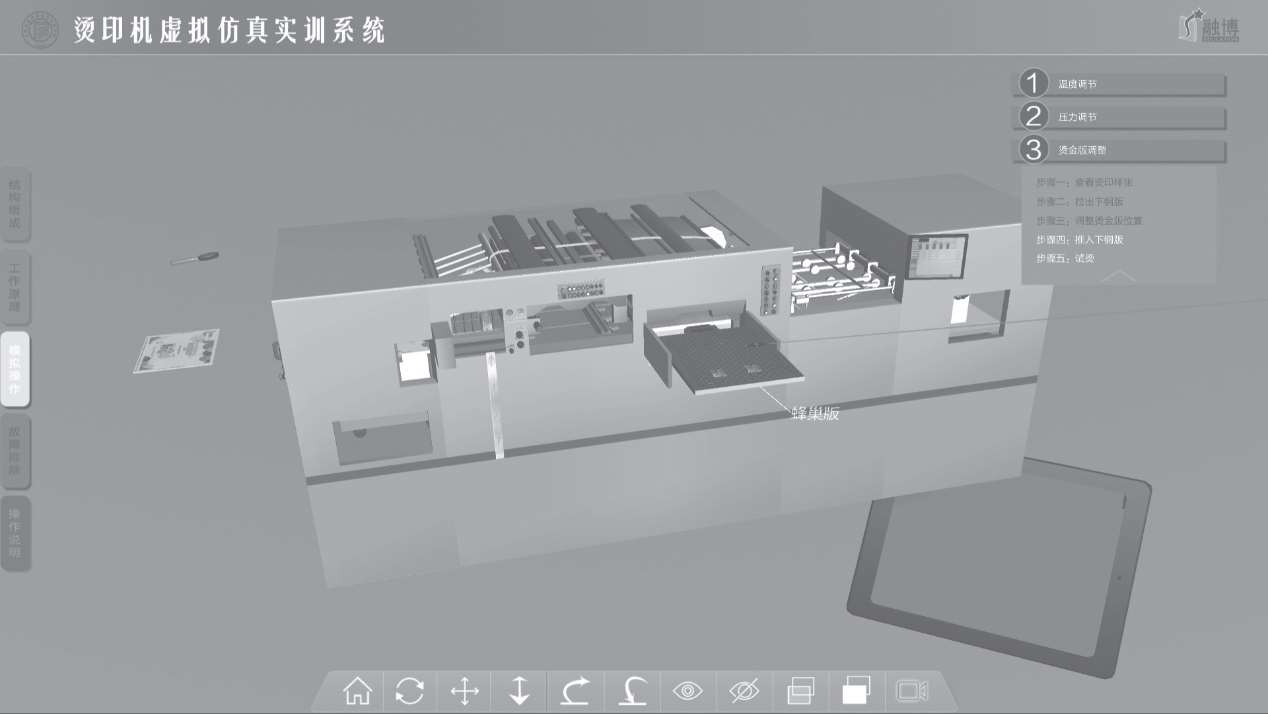The image size is (1268, 714).
Task: Open step 3 烫金版调整
Action: point(1120,150)
